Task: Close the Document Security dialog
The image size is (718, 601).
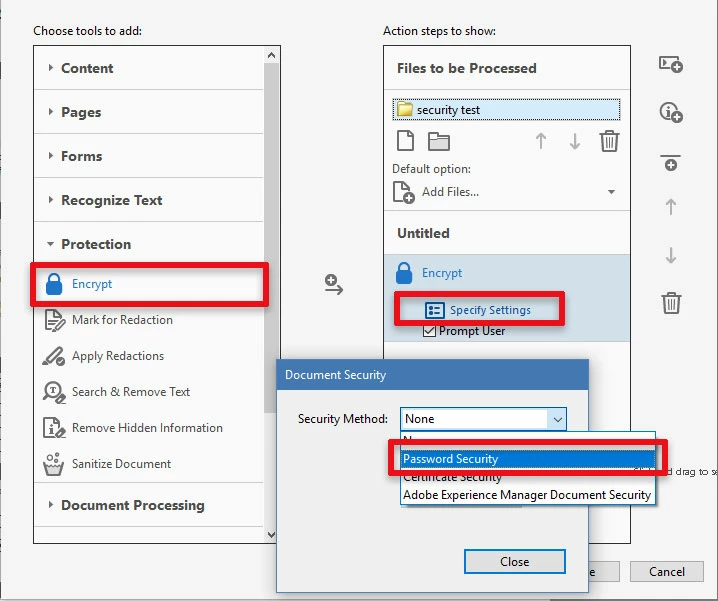Action: point(515,562)
